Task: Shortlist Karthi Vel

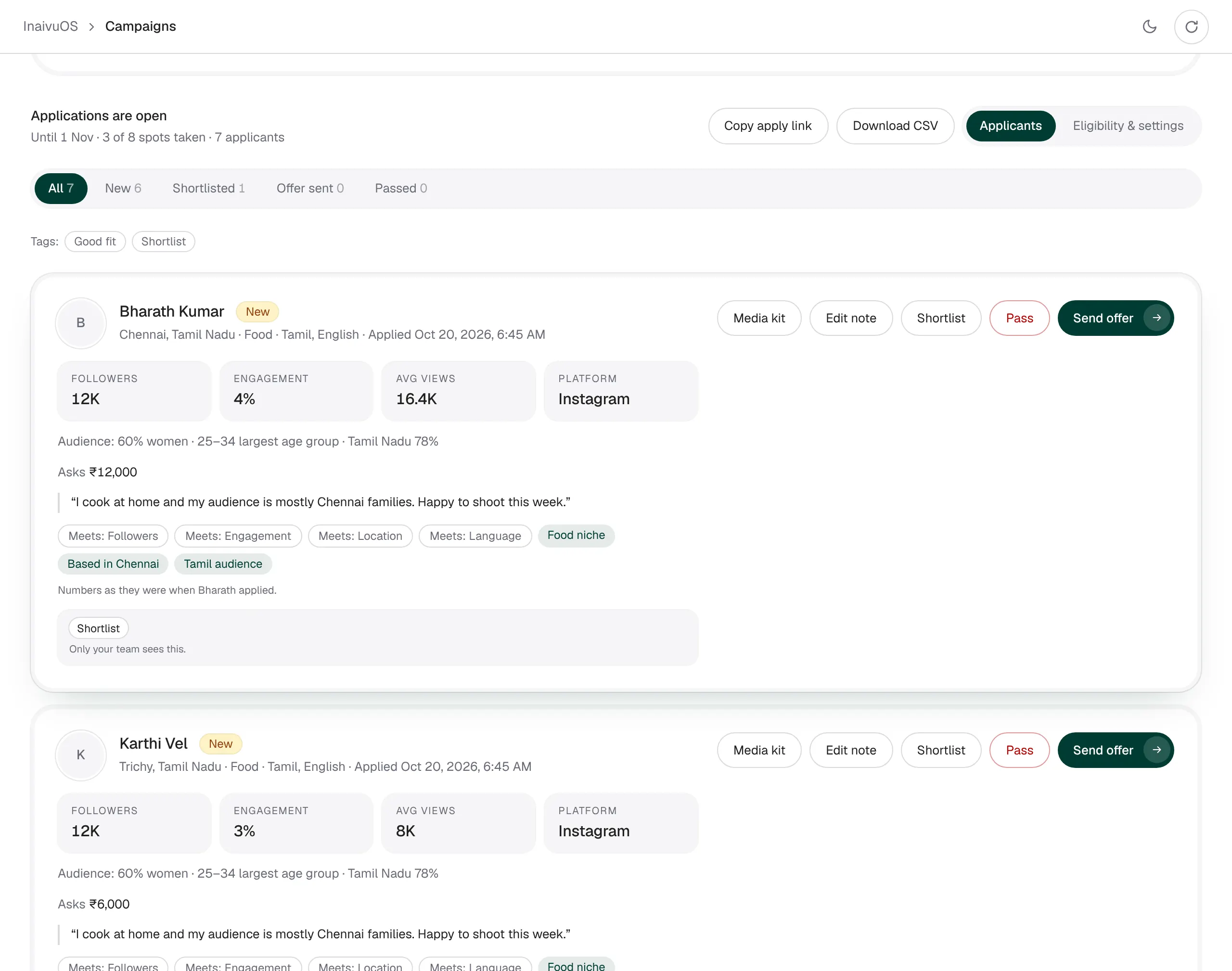Action: pos(941,750)
